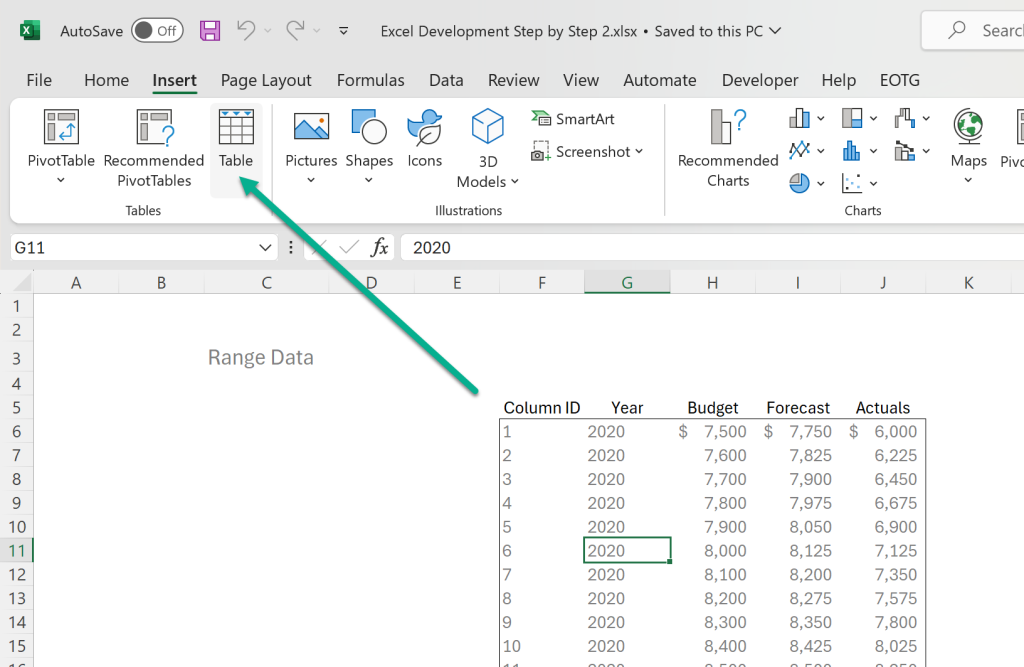Viewport: 1024px width, 667px height.
Task: Open the file name saved-location dropdown
Action: pyautogui.click(x=775, y=31)
